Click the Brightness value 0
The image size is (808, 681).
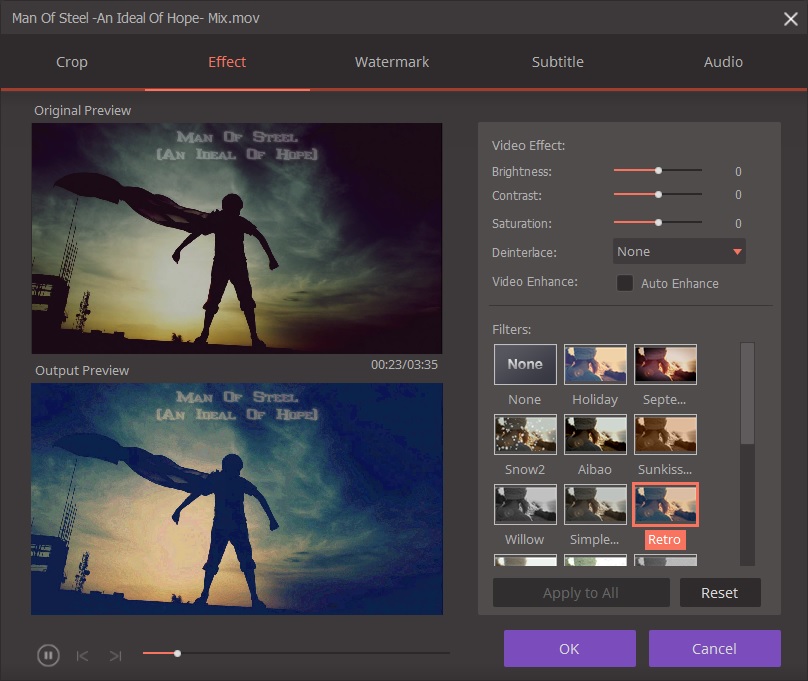coord(738,172)
